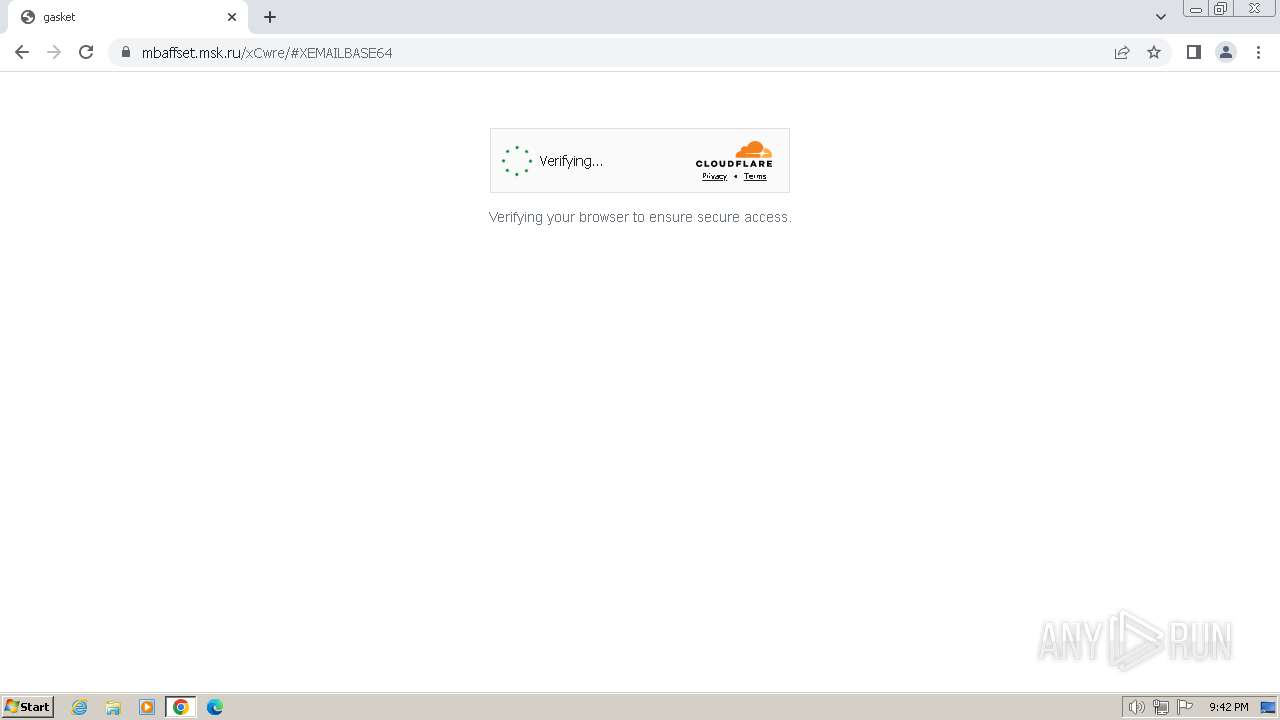This screenshot has height=720, width=1280.
Task: Open Action Center flag icon
Action: pyautogui.click(x=1185, y=707)
